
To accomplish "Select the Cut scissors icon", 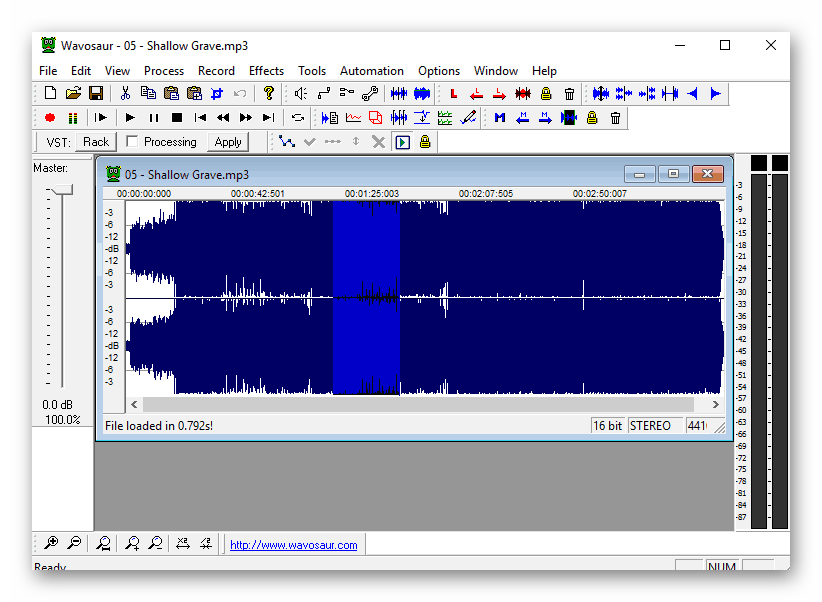I will (x=125, y=94).
